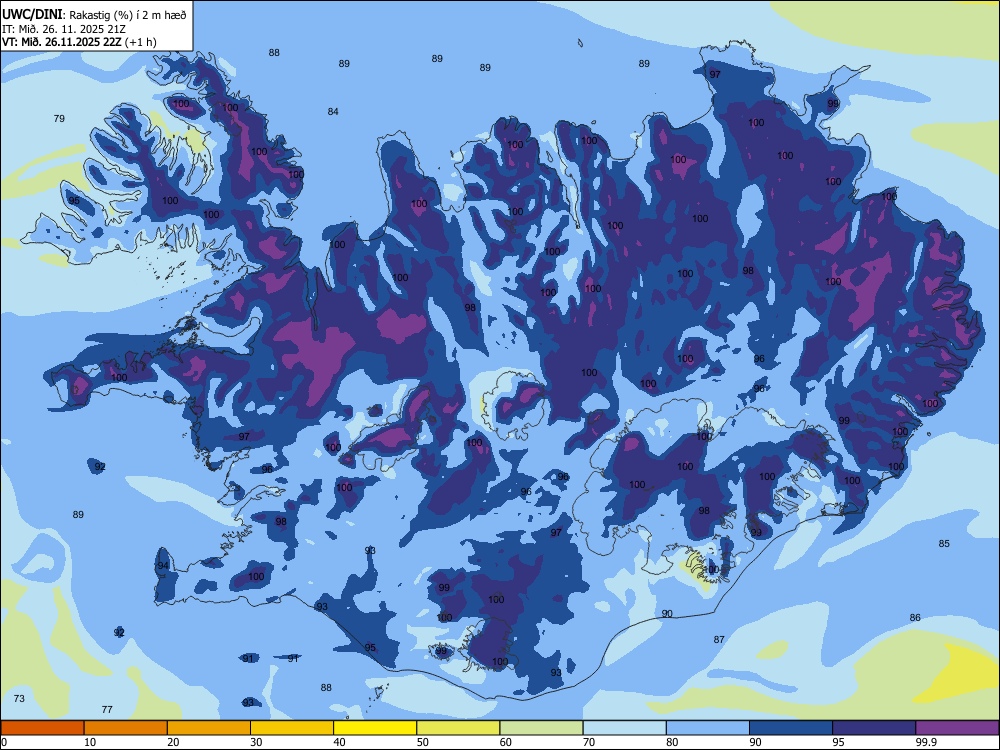This screenshot has width=1000, height=750.
Task: Click the 95–99.9 dark indigo legend swatch
Action: (x=874, y=728)
